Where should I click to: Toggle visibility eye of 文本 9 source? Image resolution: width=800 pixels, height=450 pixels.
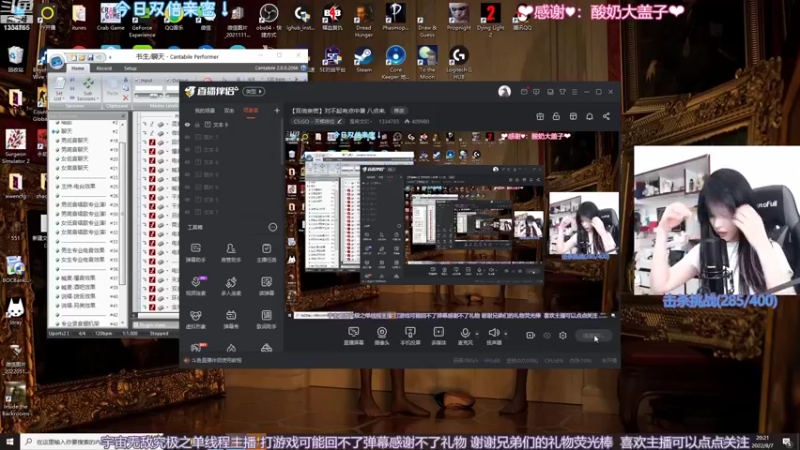187,124
